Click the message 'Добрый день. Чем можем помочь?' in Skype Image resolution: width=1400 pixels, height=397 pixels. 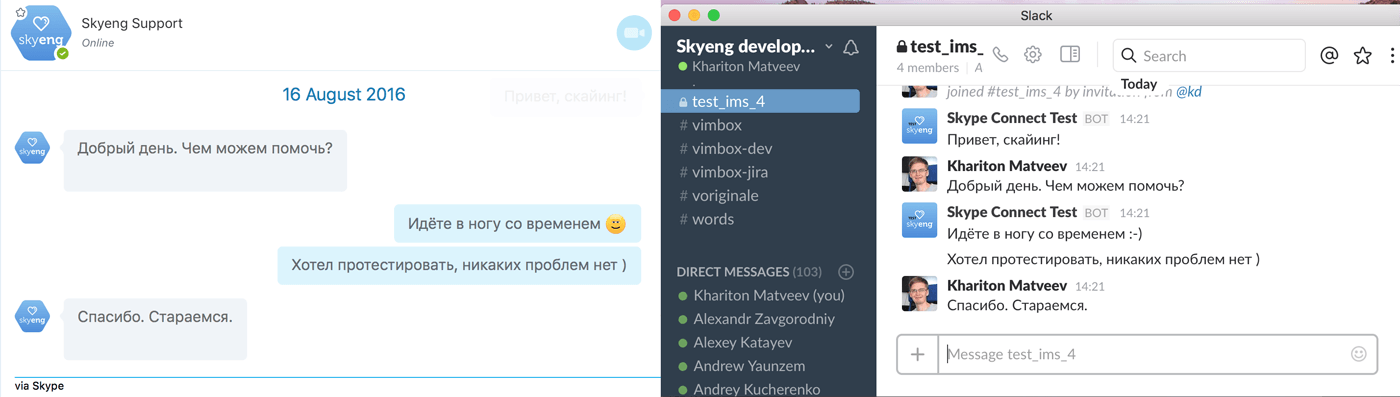pos(205,160)
